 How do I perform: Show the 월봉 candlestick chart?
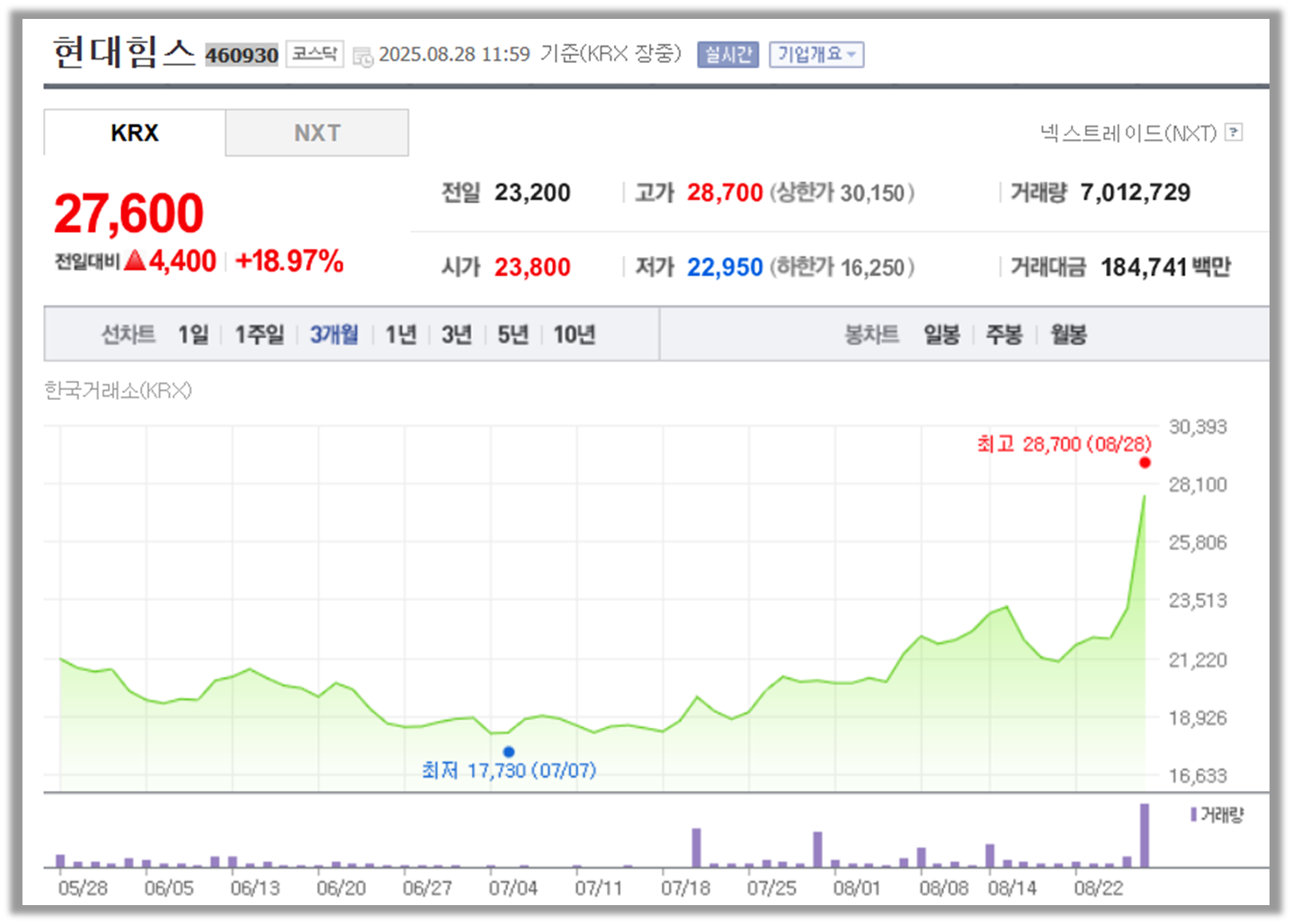[1069, 334]
